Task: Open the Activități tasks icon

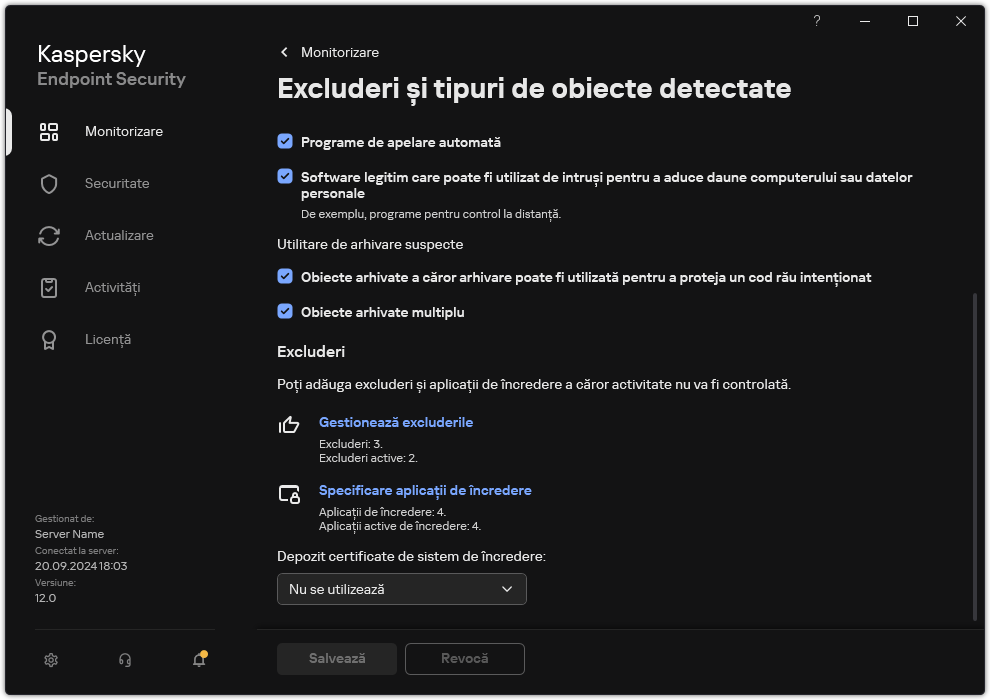Action: coord(48,287)
